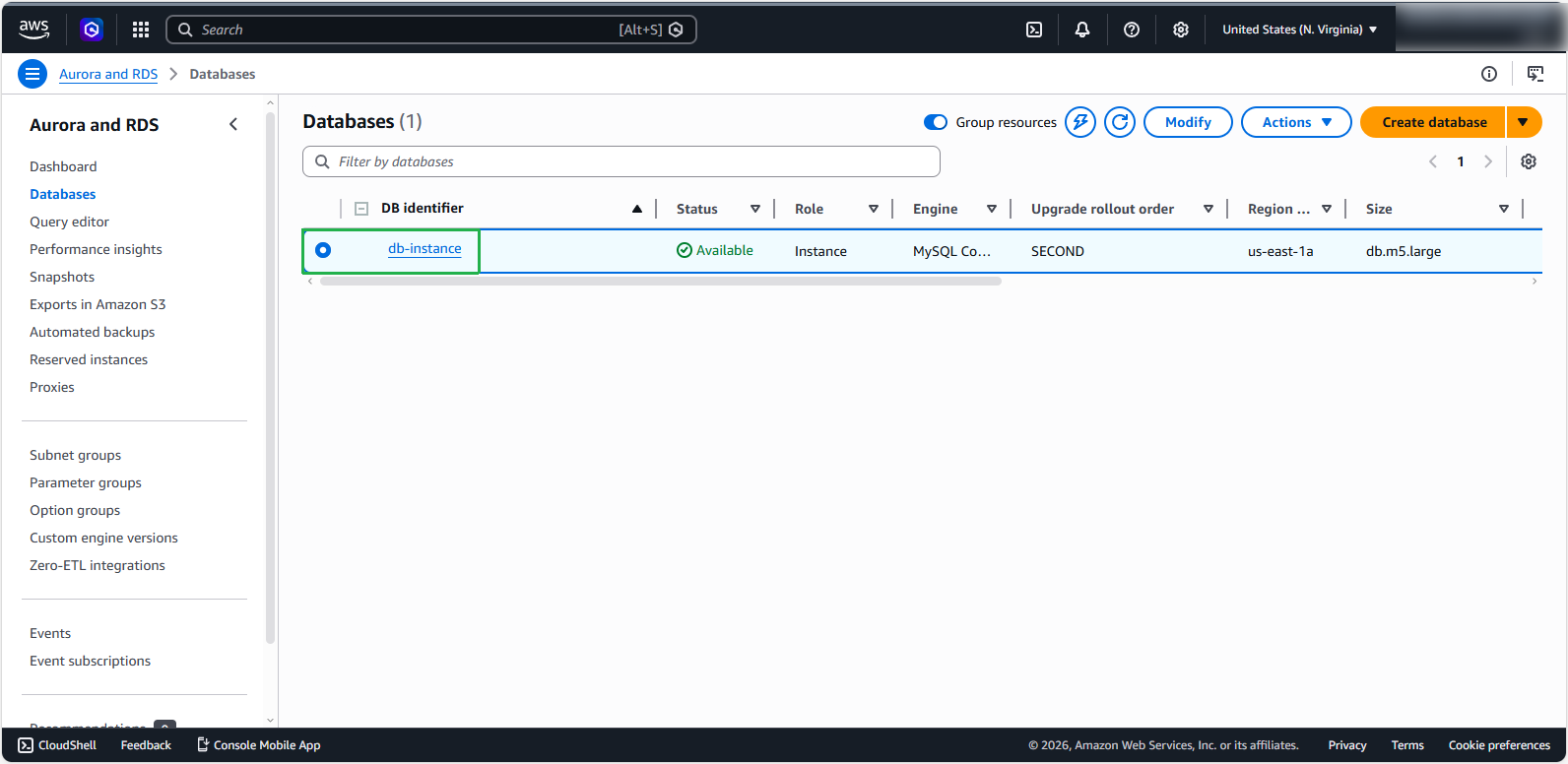Open Dashboard in sidebar

(63, 166)
